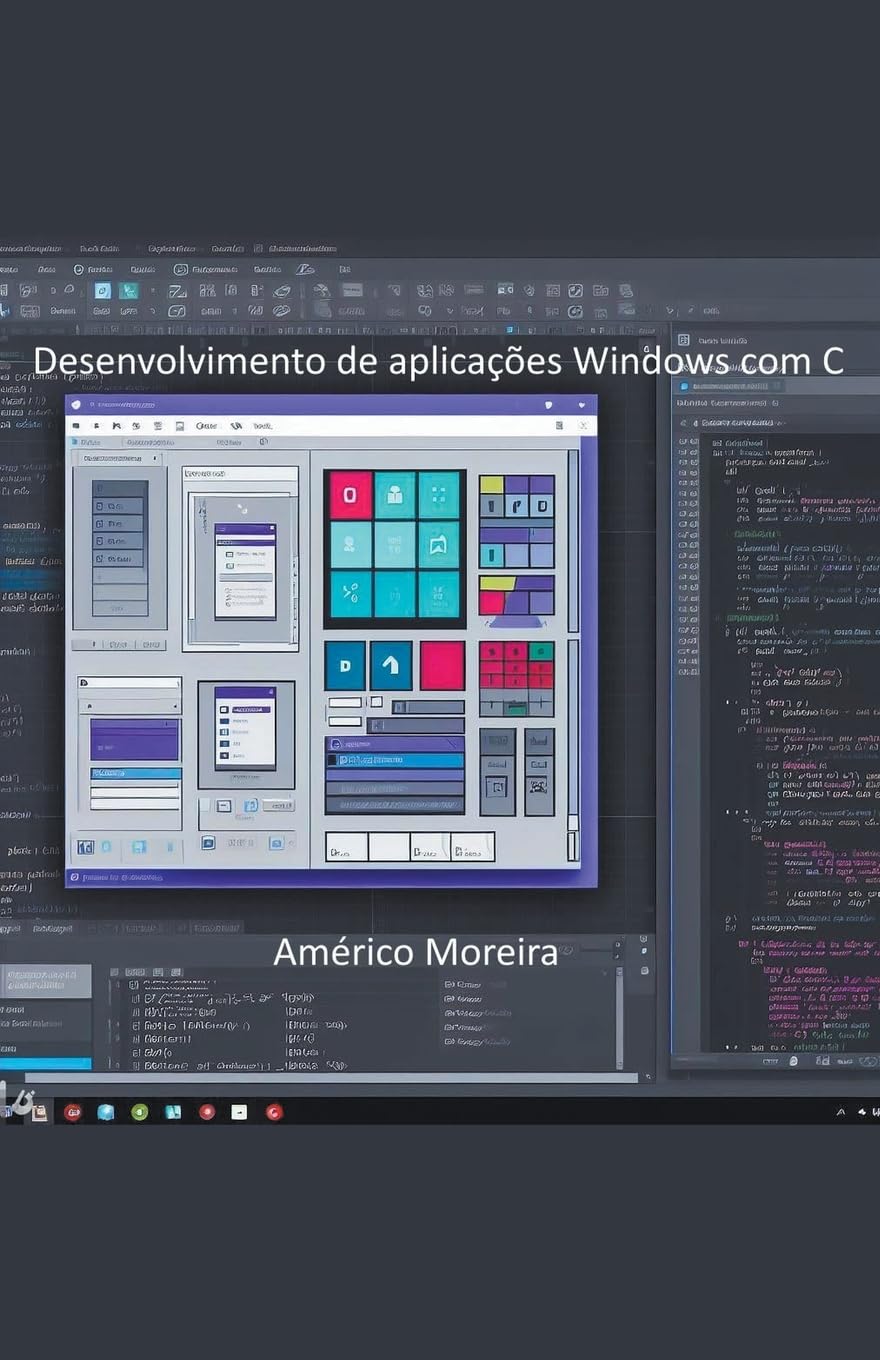
Task: Select the bright blue row in the purple list
Action: [395, 760]
